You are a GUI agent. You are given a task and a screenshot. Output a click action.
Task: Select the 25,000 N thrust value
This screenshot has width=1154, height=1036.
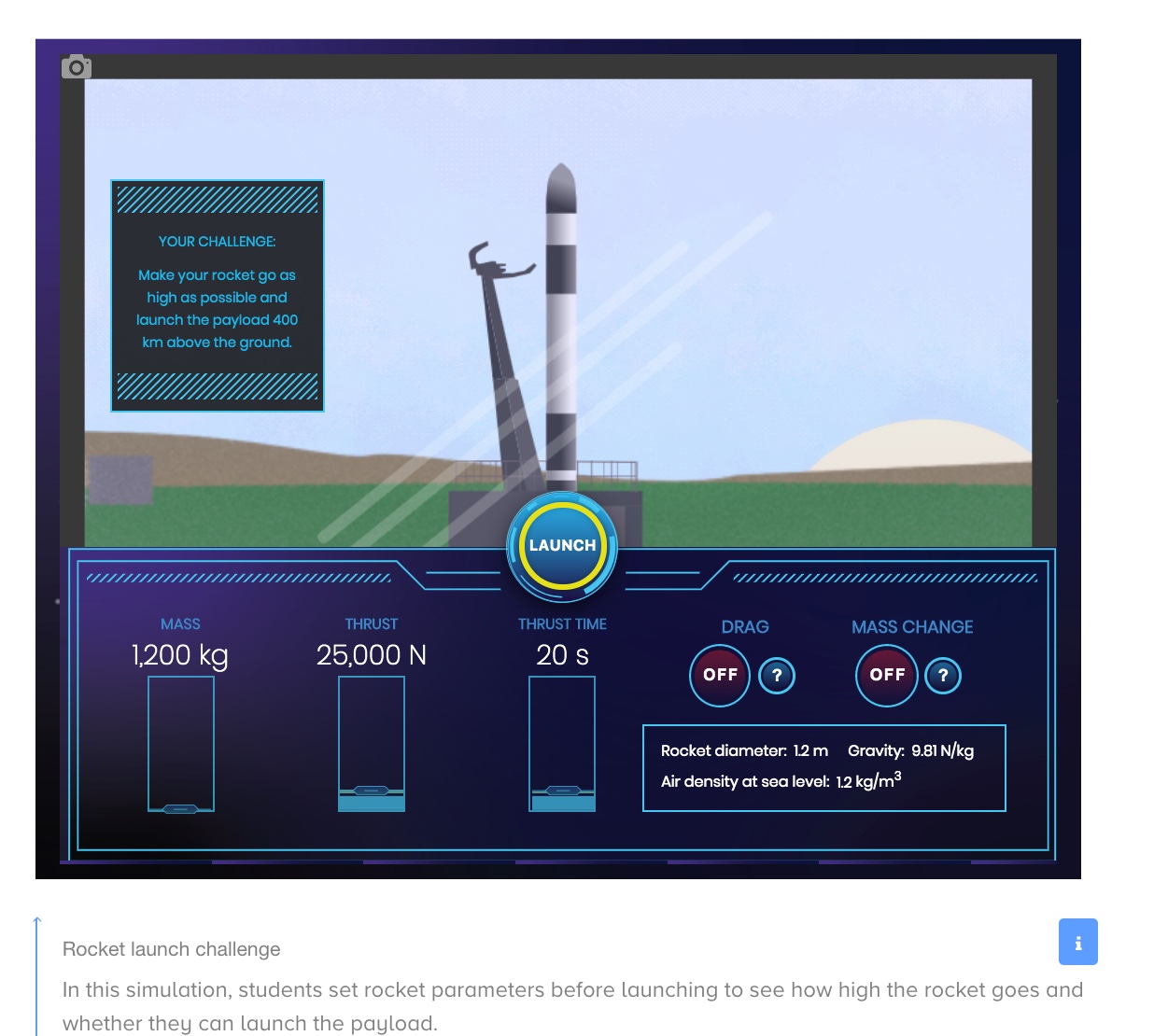click(x=371, y=655)
